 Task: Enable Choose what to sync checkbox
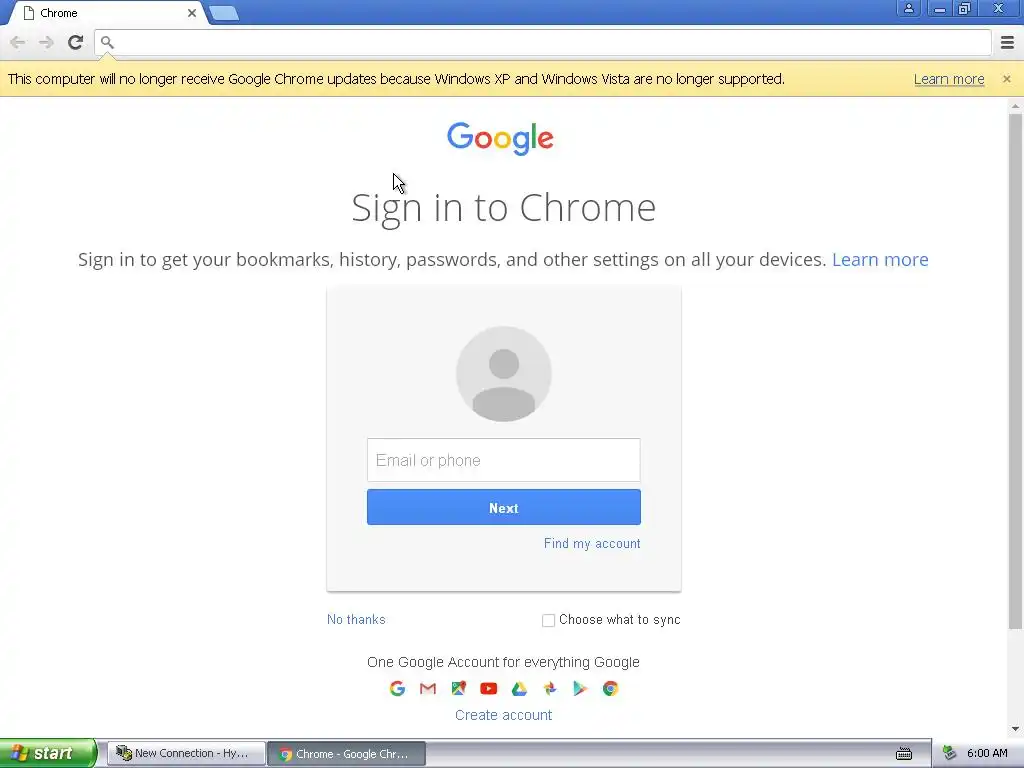click(x=549, y=620)
